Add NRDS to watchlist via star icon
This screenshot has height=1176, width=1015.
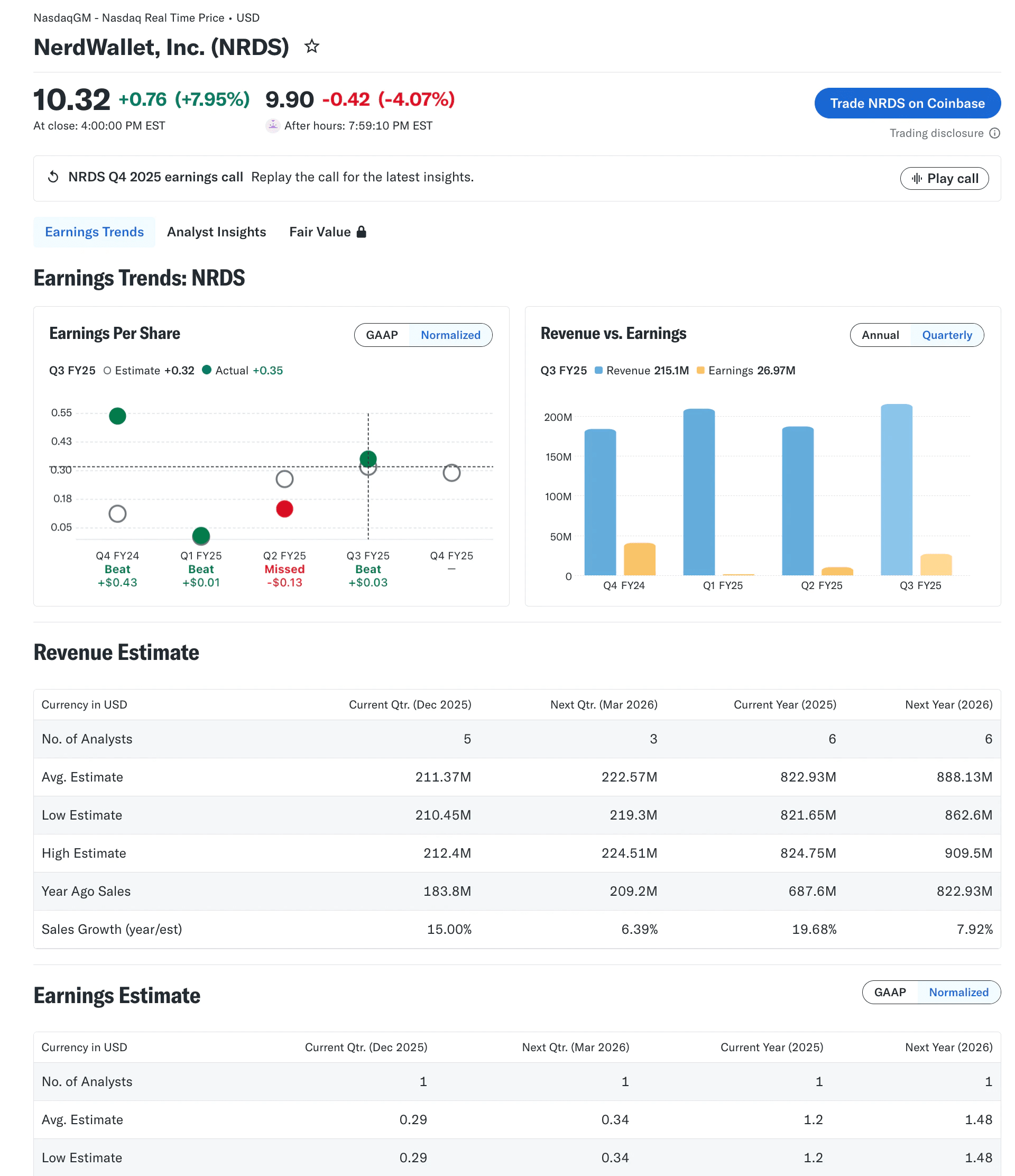click(311, 47)
